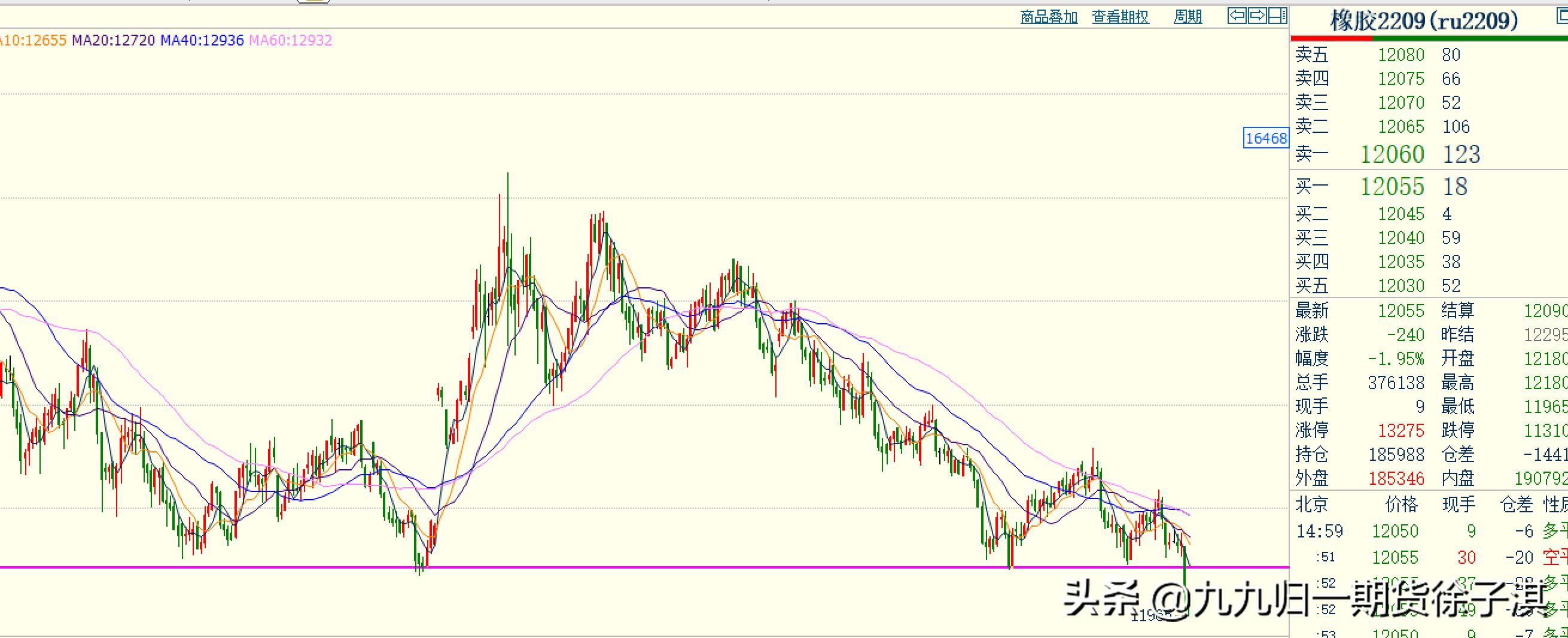The height and width of the screenshot is (638, 1568).
Task: Click the 最低 label
Action: point(1458,406)
